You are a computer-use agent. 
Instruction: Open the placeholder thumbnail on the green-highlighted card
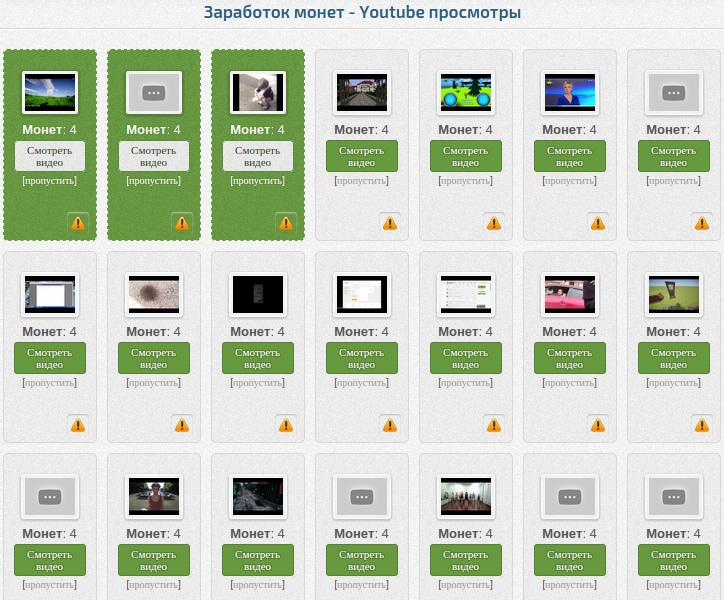tap(154, 92)
